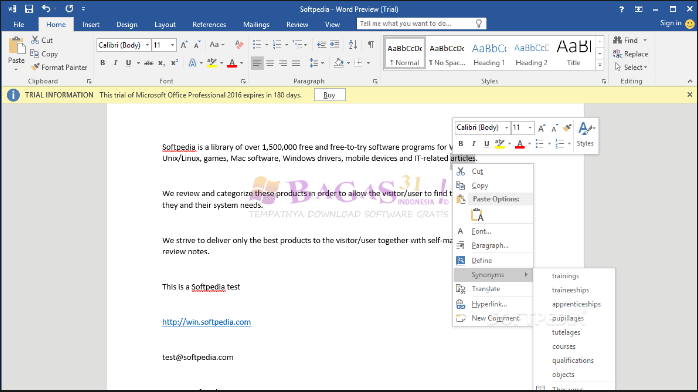Click Sign in at the top right
698x392 pixels.
coord(670,23)
